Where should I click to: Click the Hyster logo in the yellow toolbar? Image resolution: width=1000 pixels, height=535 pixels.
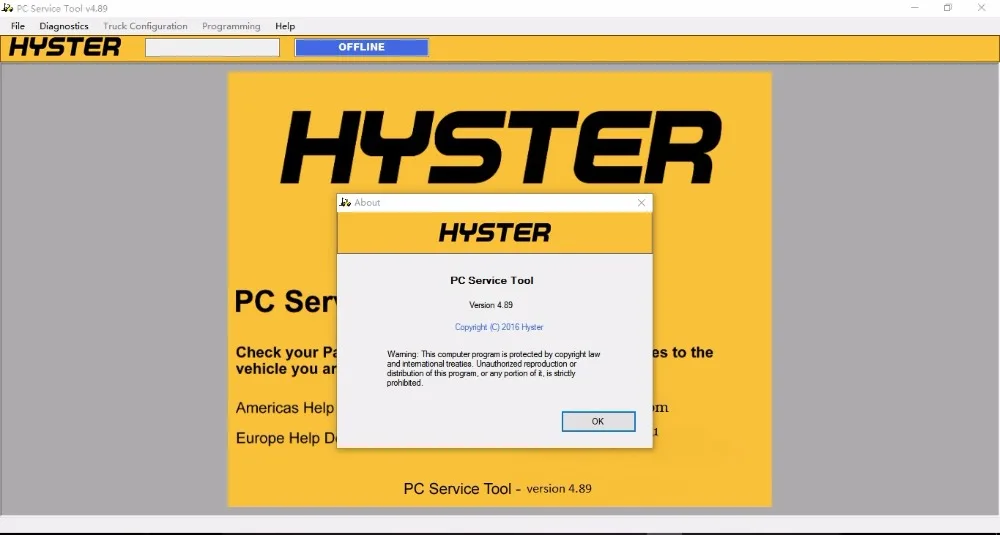(64, 47)
